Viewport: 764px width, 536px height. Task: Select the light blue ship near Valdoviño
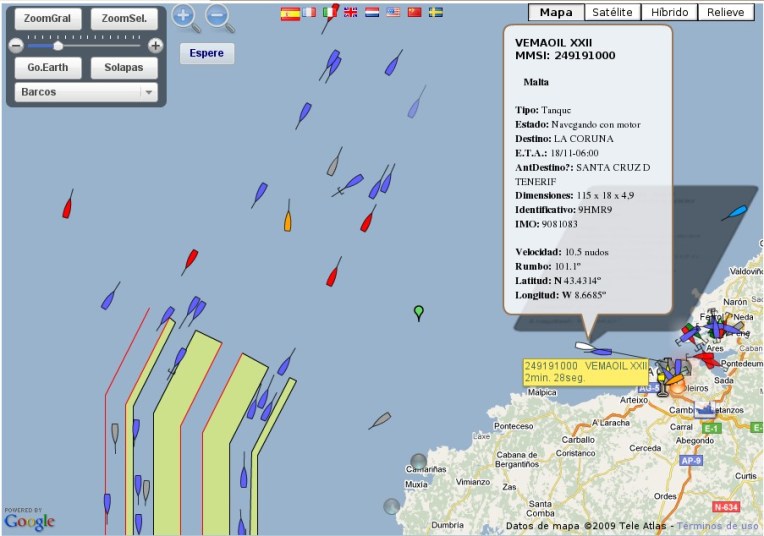point(735,212)
